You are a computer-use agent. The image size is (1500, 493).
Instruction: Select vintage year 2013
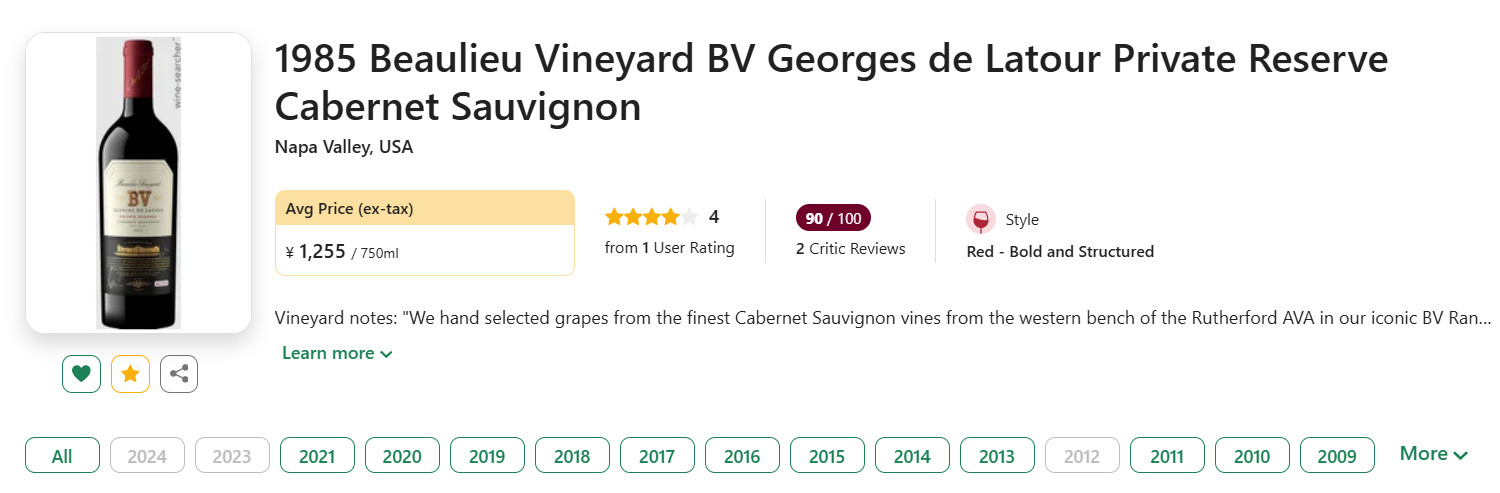[x=997, y=456]
